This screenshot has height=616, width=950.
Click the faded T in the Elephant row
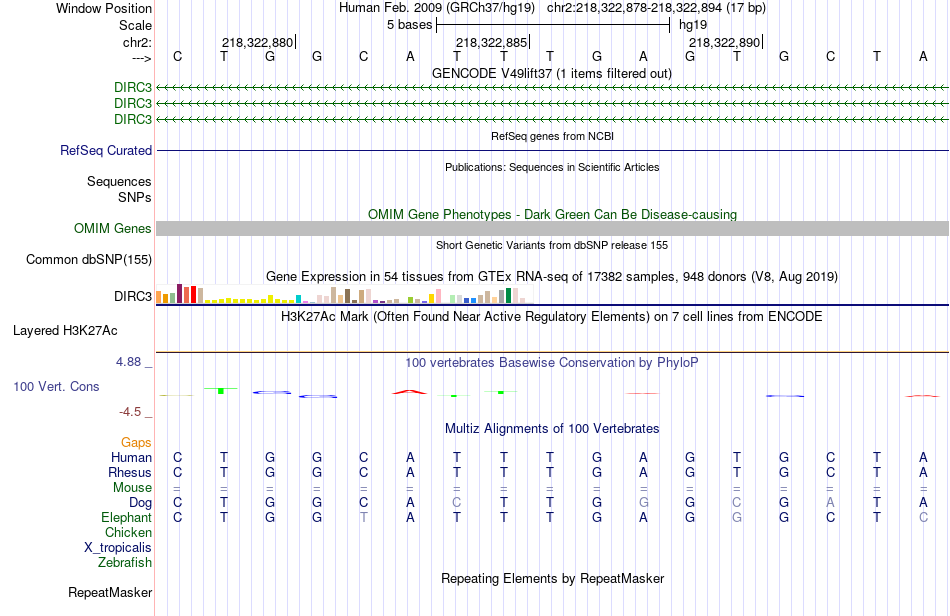pos(364,518)
